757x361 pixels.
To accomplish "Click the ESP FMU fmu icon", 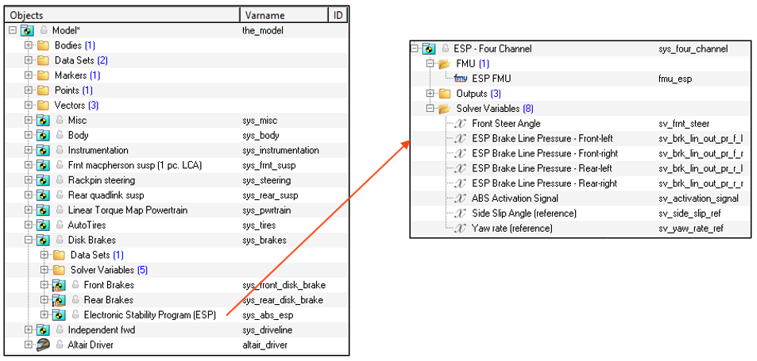I will coord(461,78).
